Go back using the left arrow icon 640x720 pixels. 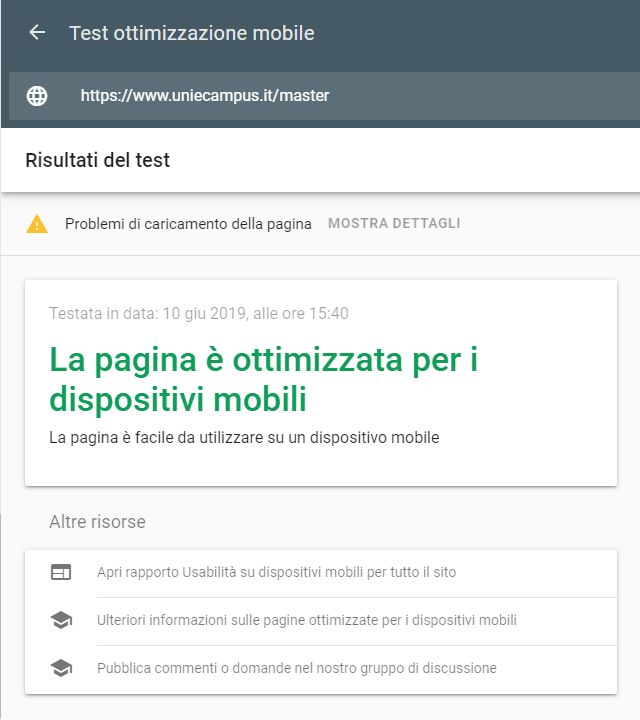tap(37, 33)
